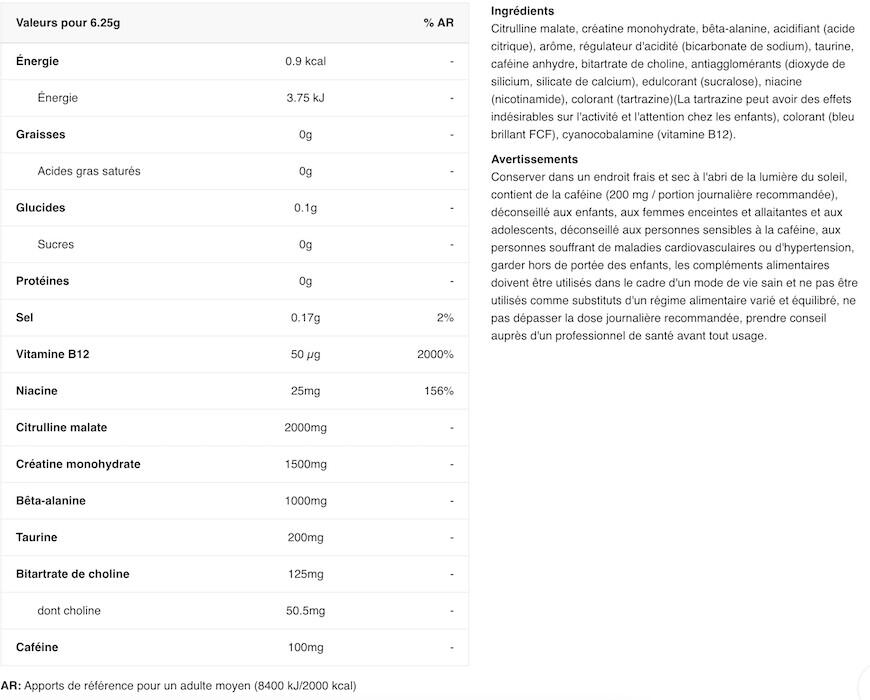Select the 'Graisses' row label
The height and width of the screenshot is (700, 870).
click(41, 134)
